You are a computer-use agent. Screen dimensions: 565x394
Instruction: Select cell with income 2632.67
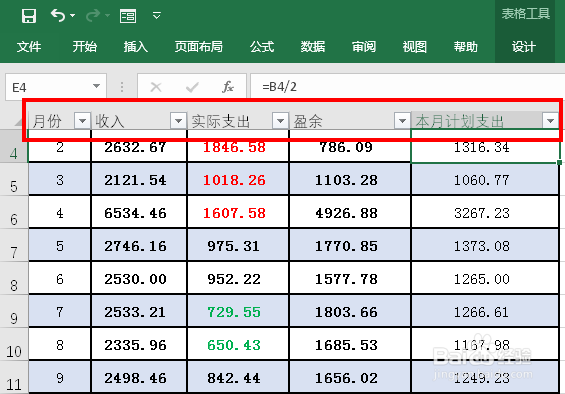[139, 147]
